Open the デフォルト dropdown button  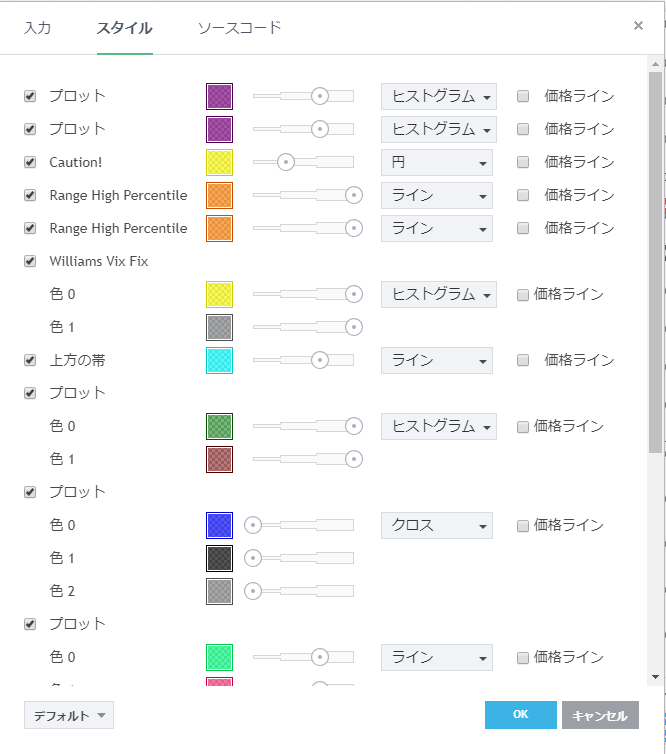69,715
